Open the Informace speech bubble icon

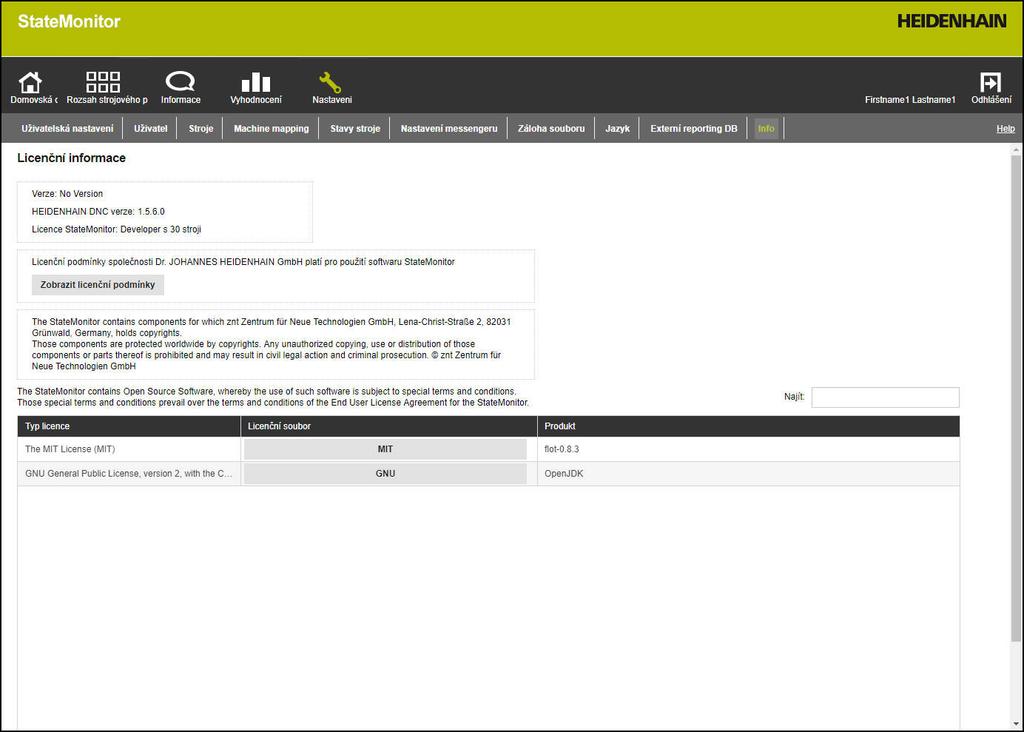click(180, 82)
